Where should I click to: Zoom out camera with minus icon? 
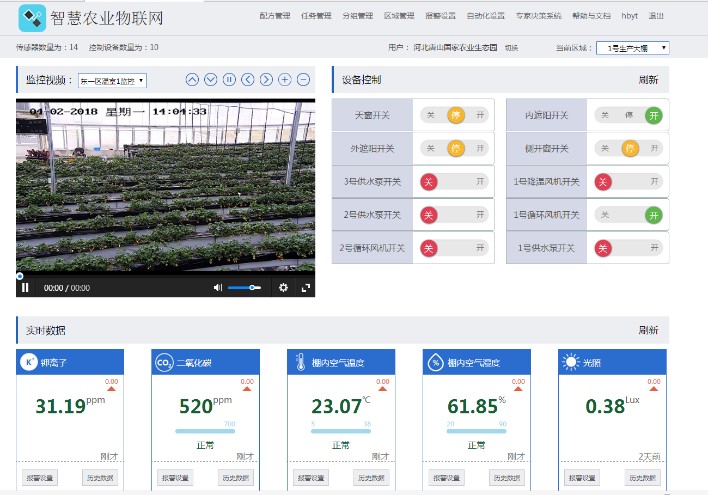click(x=303, y=80)
